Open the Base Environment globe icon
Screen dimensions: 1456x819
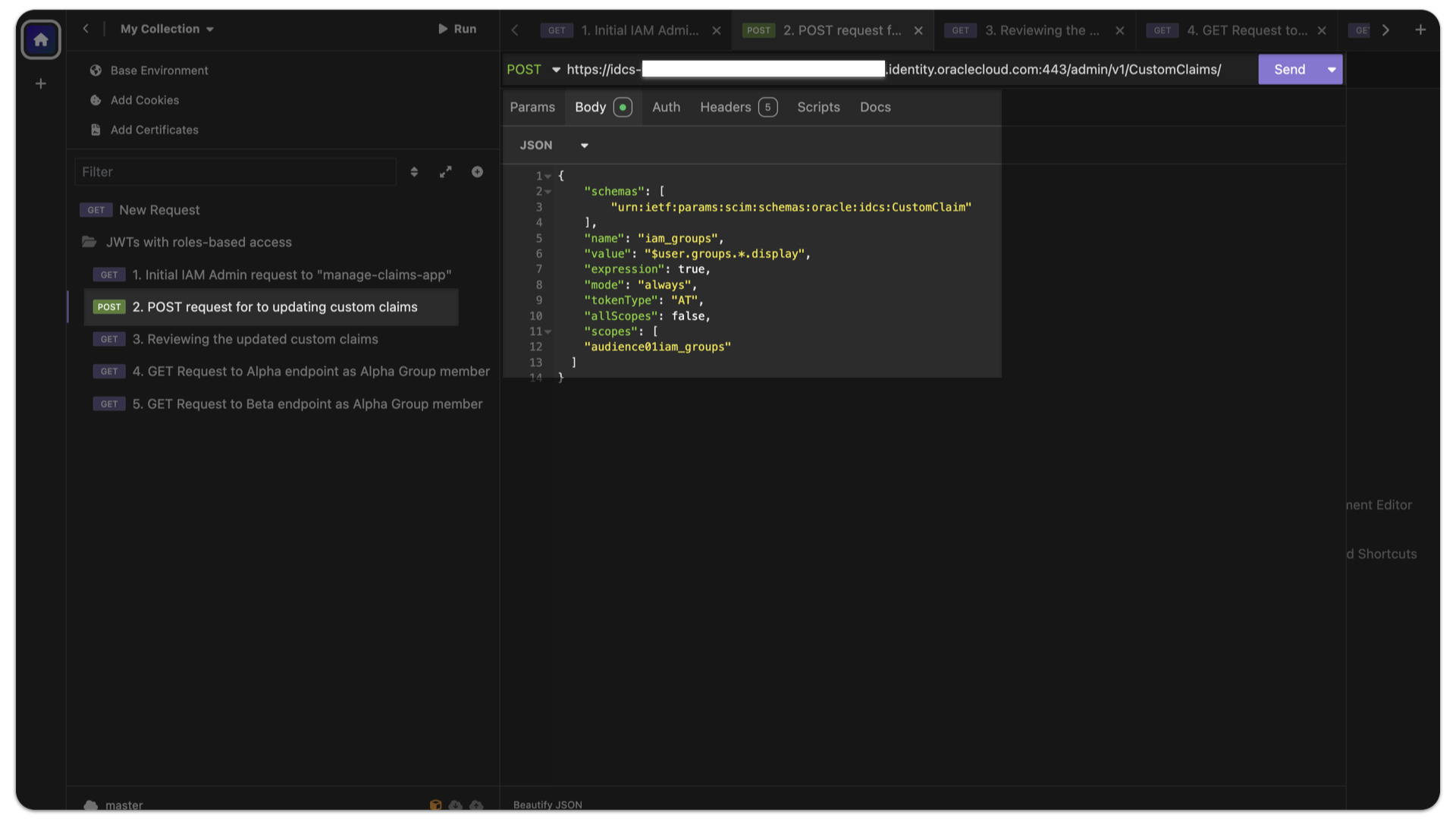(96, 71)
